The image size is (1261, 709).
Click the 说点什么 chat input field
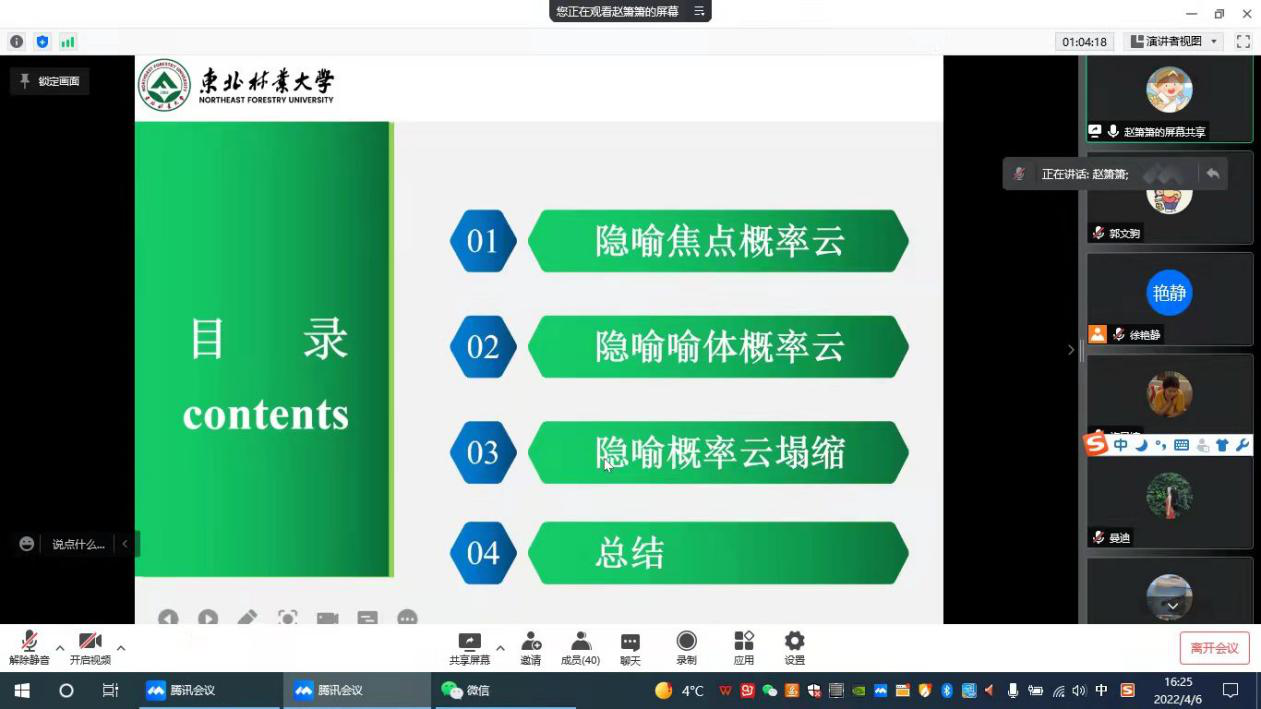(x=78, y=544)
